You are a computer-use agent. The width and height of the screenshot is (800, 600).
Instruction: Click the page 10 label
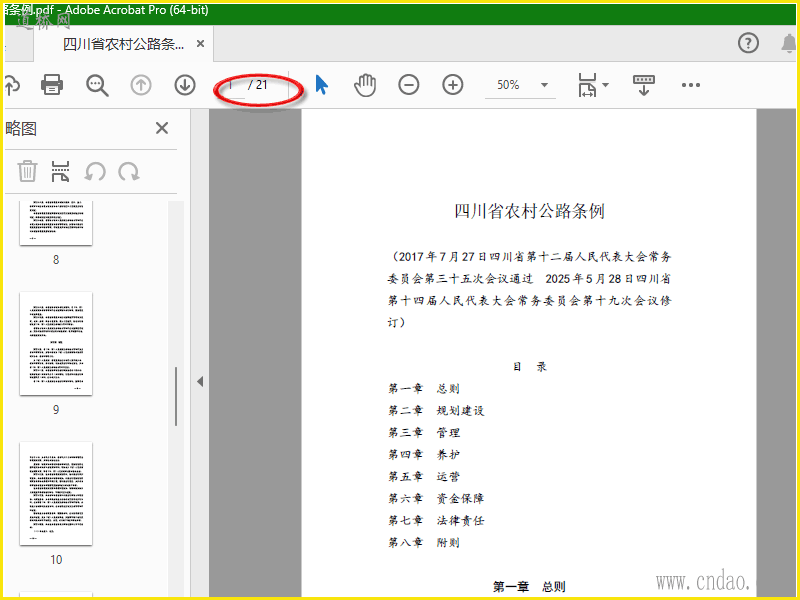(56, 560)
